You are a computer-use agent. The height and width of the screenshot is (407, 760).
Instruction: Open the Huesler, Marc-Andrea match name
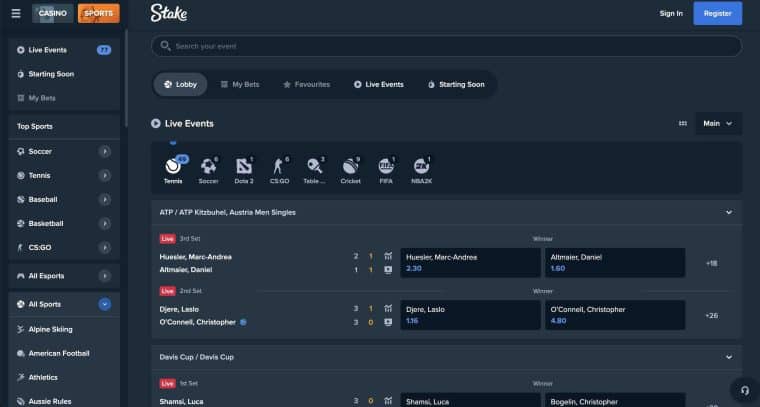pyautogui.click(x=196, y=257)
